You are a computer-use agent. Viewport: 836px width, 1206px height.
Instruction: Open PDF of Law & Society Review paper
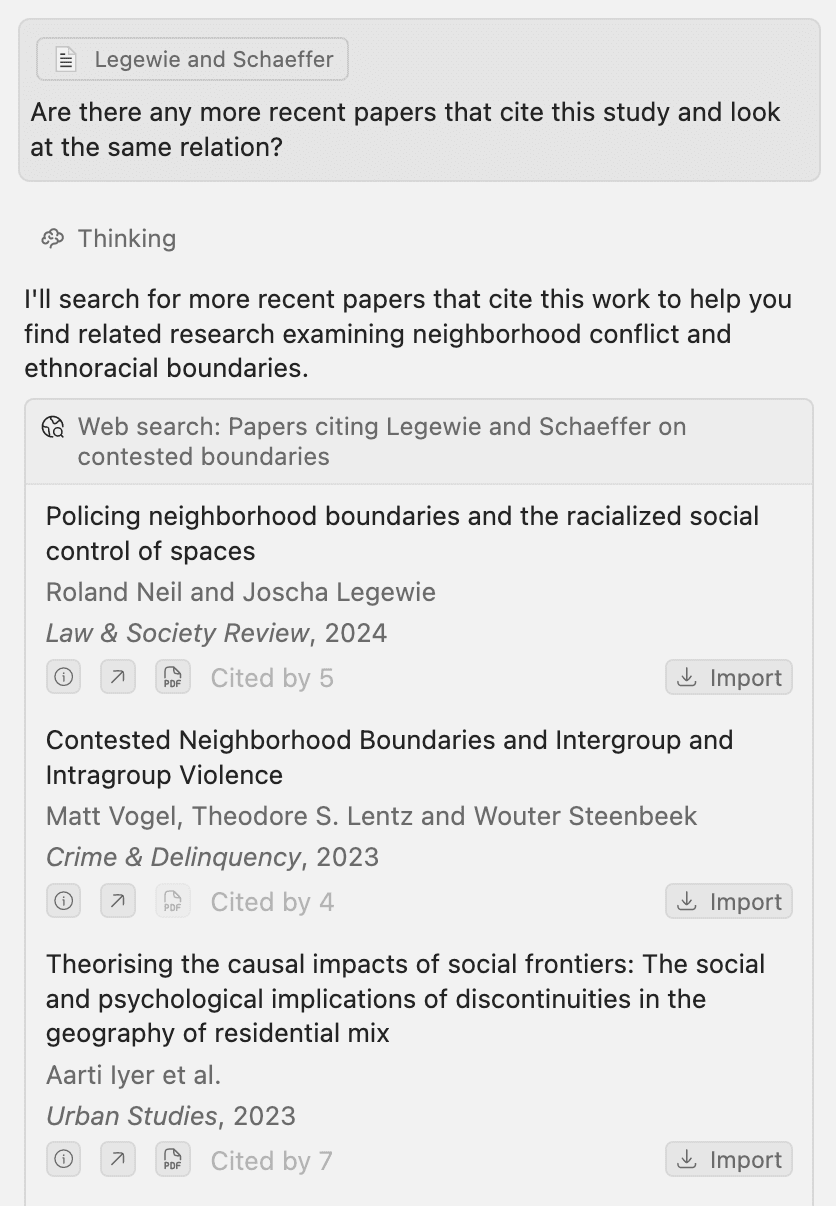tap(173, 677)
